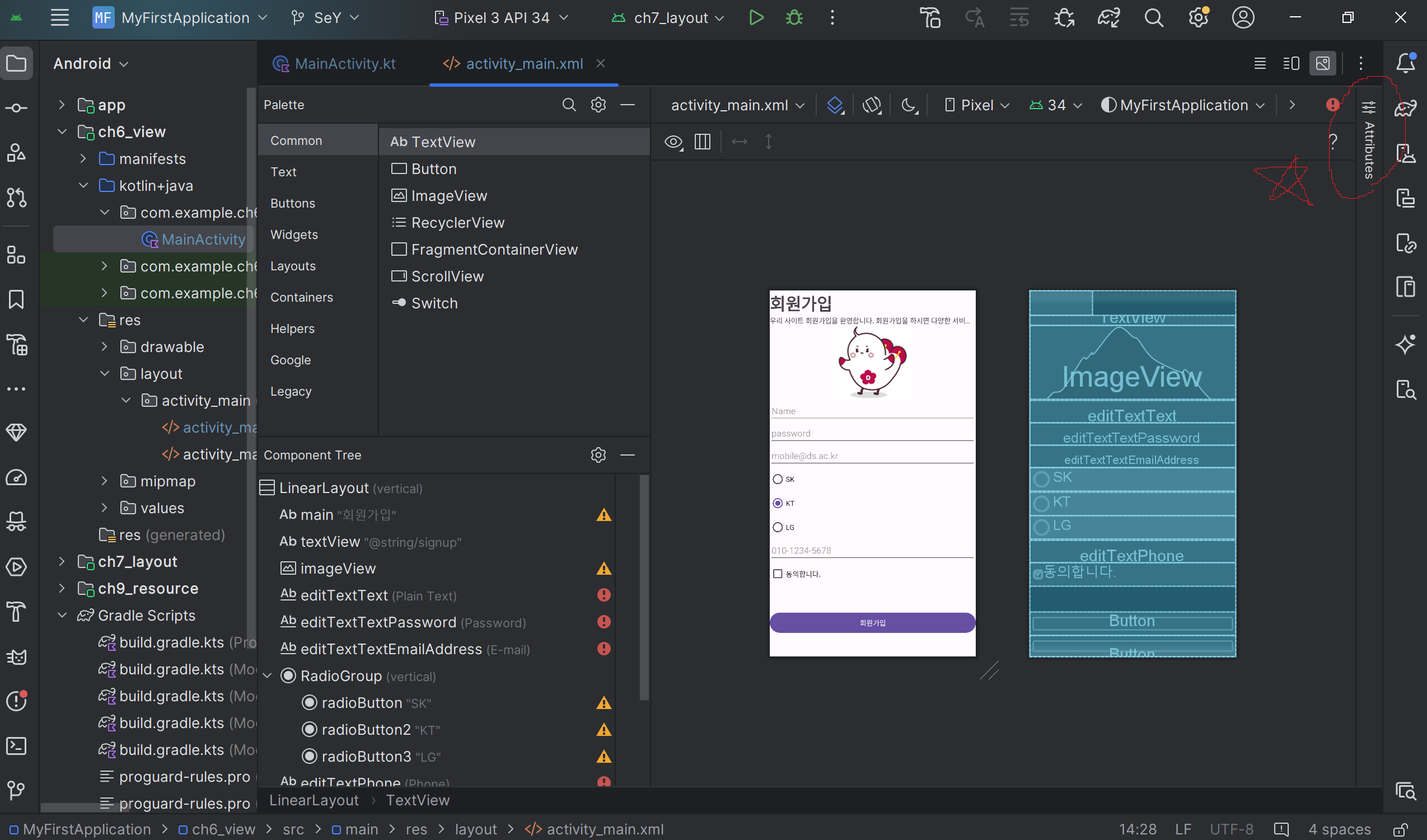Click the orientation rotate icon in designer

coord(872,105)
